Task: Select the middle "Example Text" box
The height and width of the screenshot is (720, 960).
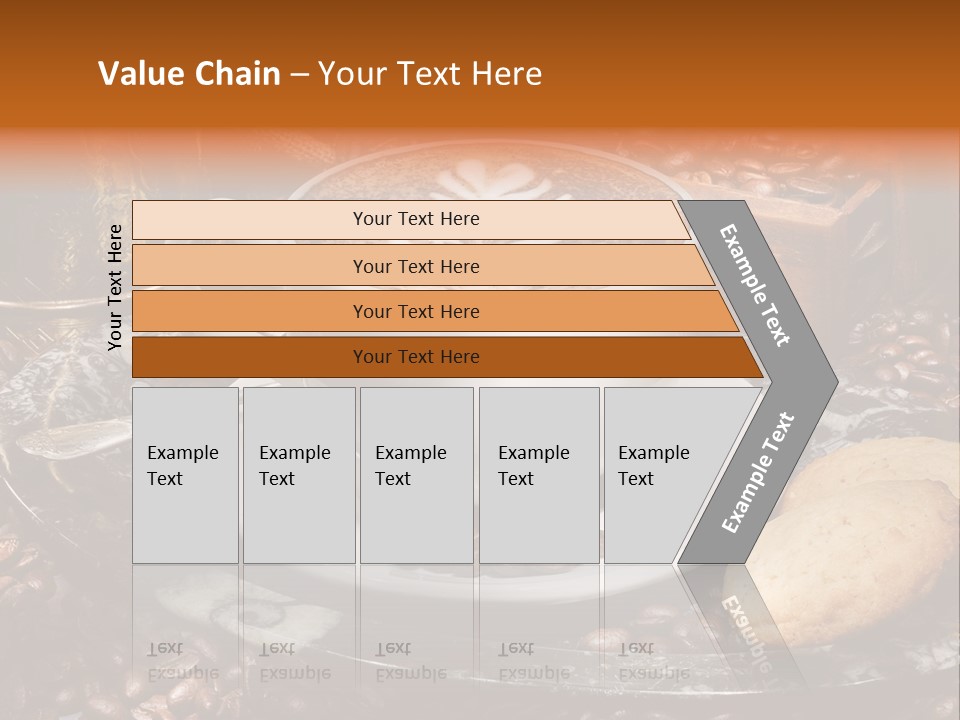Action: (416, 475)
